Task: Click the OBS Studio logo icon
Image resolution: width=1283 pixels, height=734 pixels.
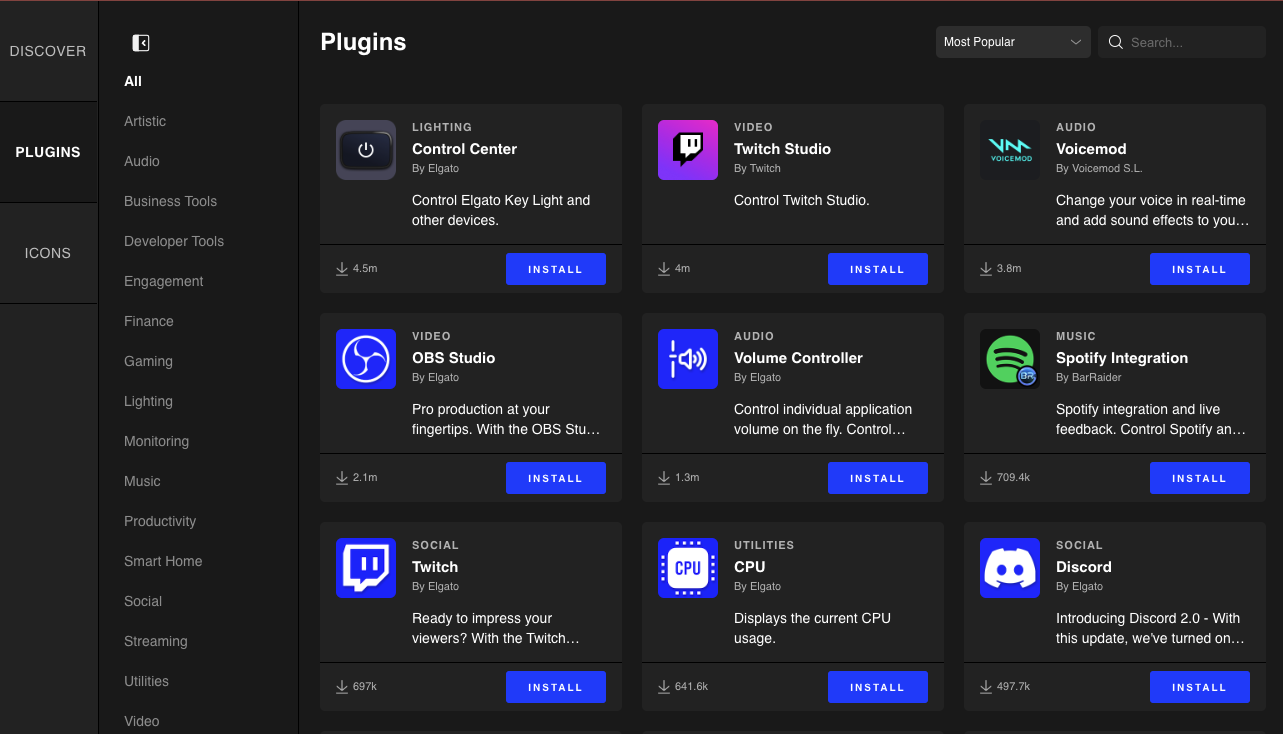Action: [x=366, y=359]
